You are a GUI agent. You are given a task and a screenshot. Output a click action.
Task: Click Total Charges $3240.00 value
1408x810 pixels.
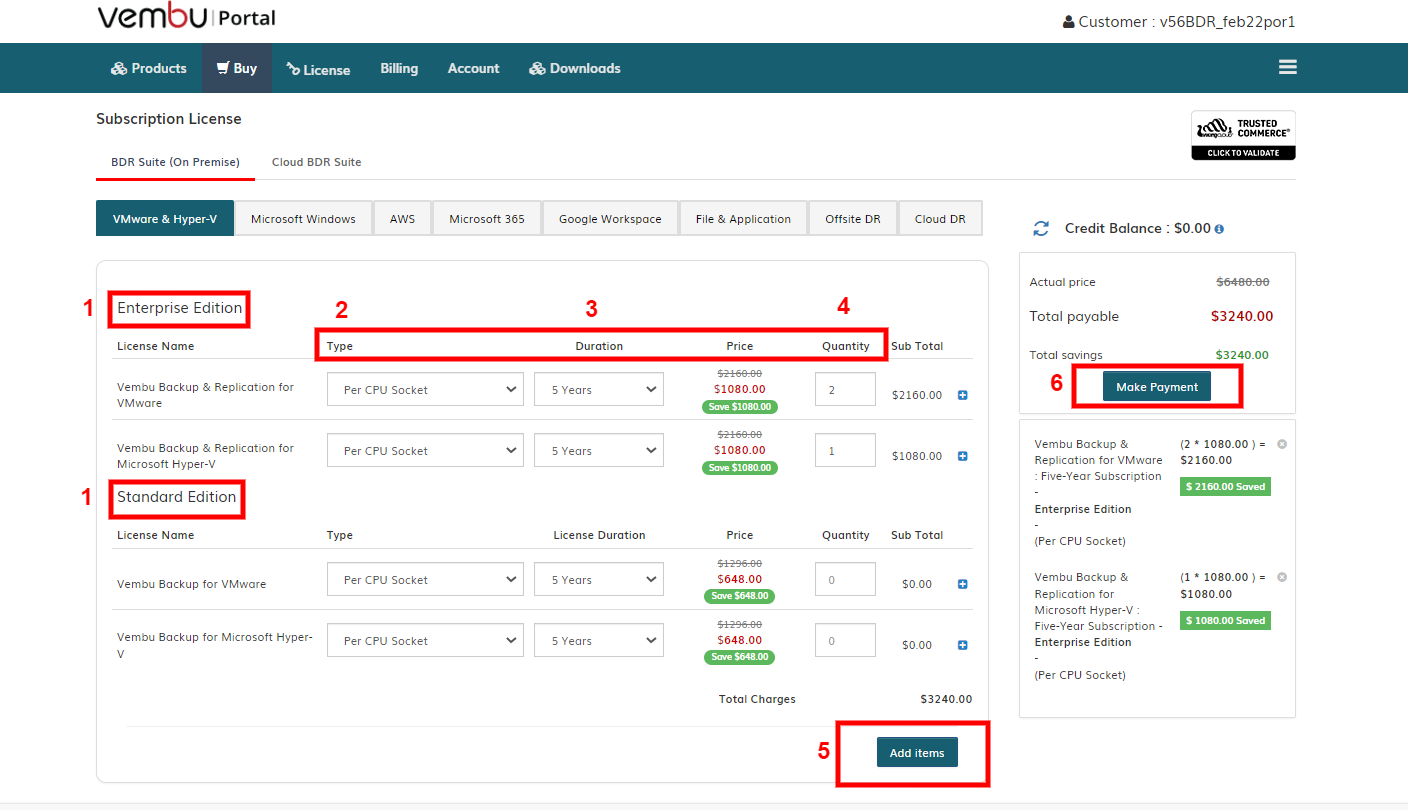pos(946,700)
